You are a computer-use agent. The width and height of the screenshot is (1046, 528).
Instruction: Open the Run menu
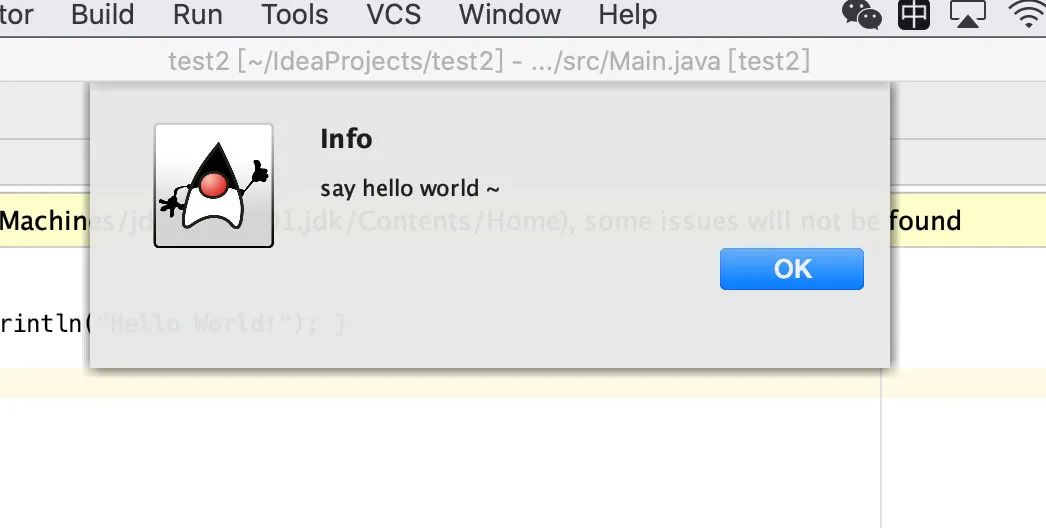(197, 15)
